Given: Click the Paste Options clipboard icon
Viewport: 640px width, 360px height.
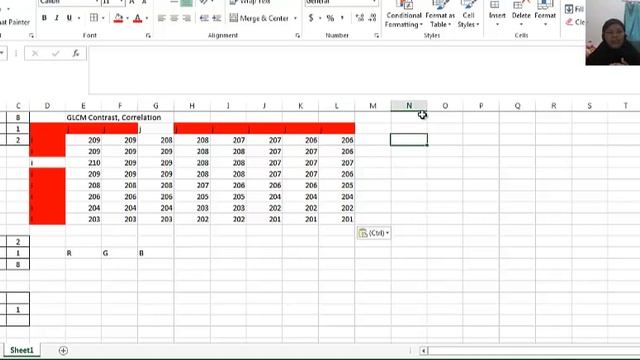Looking at the screenshot, I should pos(363,233).
